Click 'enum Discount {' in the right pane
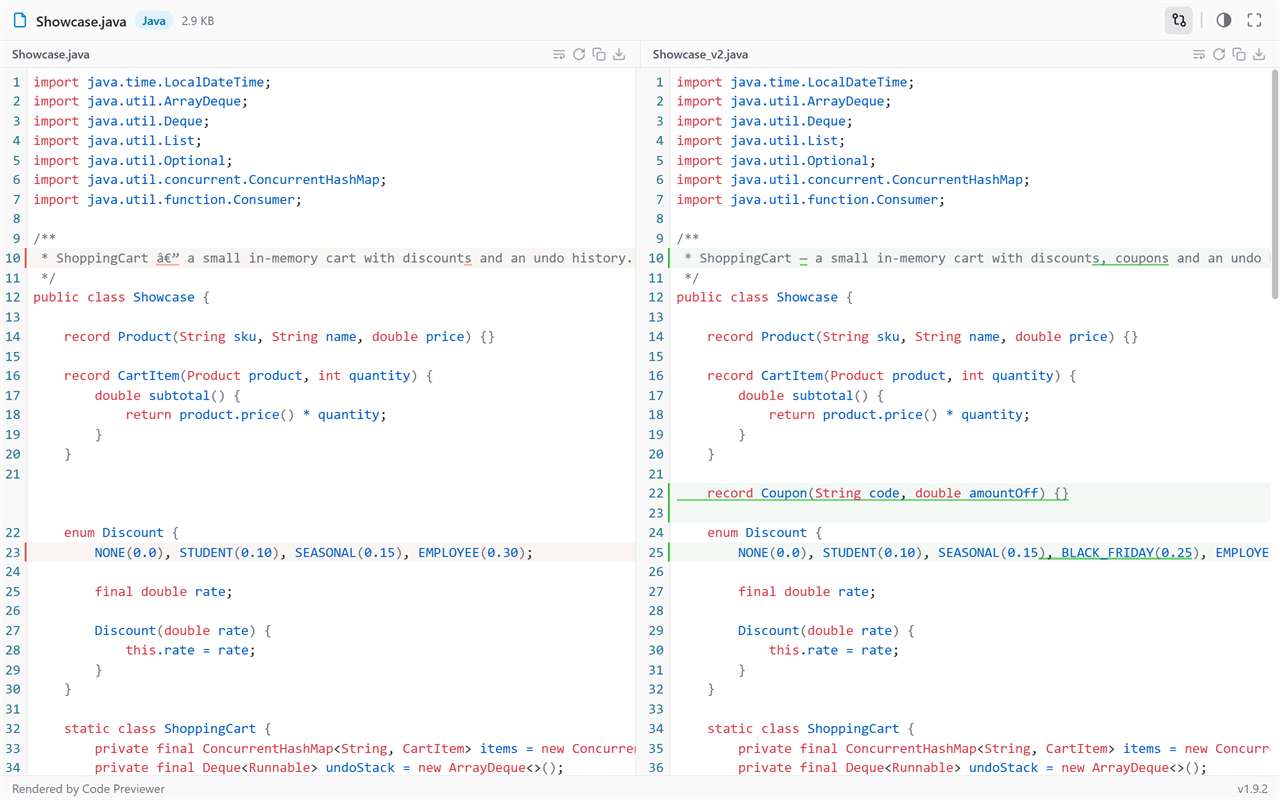The height and width of the screenshot is (800, 1280). point(764,532)
